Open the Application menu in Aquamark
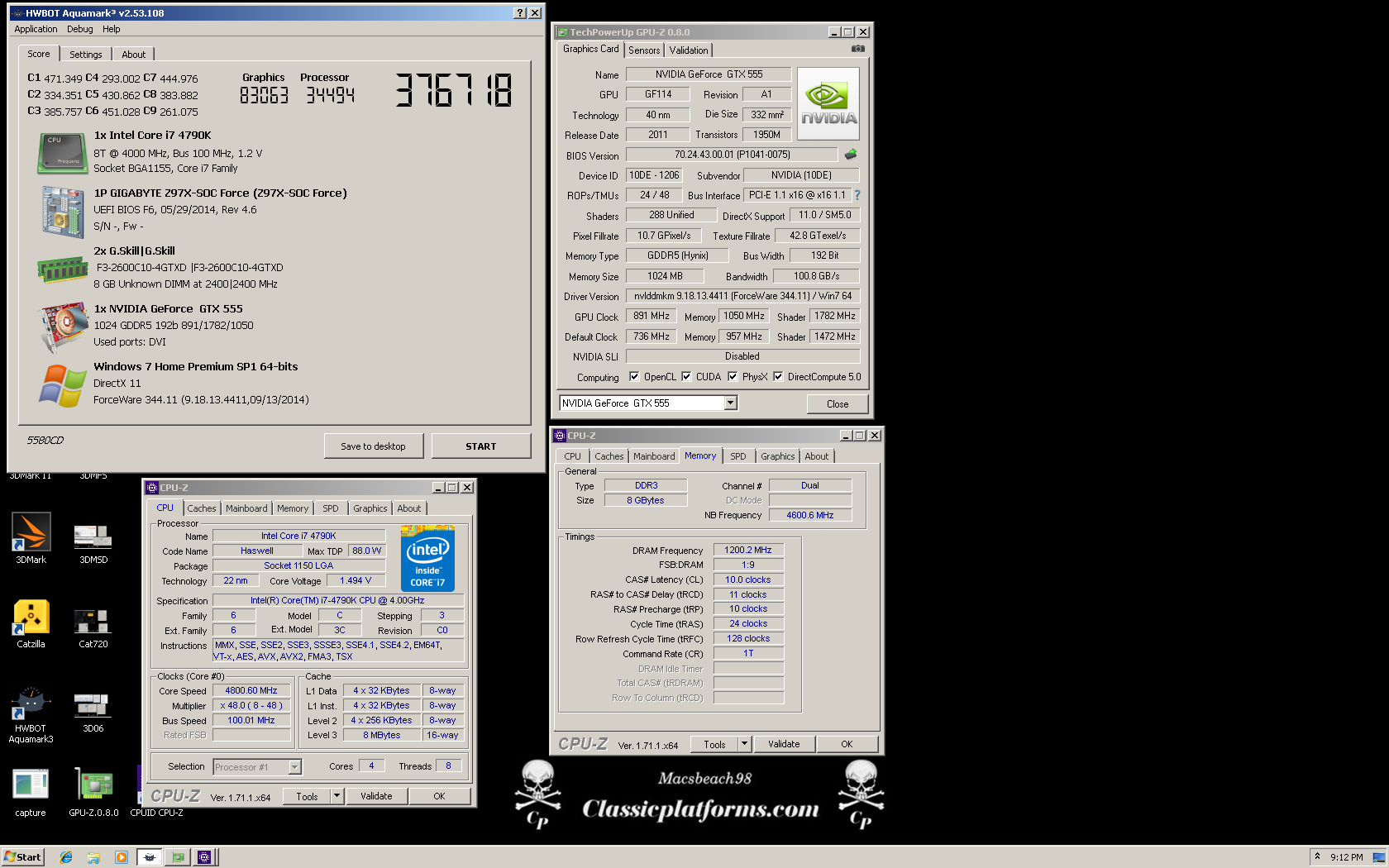Viewport: 1389px width, 868px height. point(36,29)
